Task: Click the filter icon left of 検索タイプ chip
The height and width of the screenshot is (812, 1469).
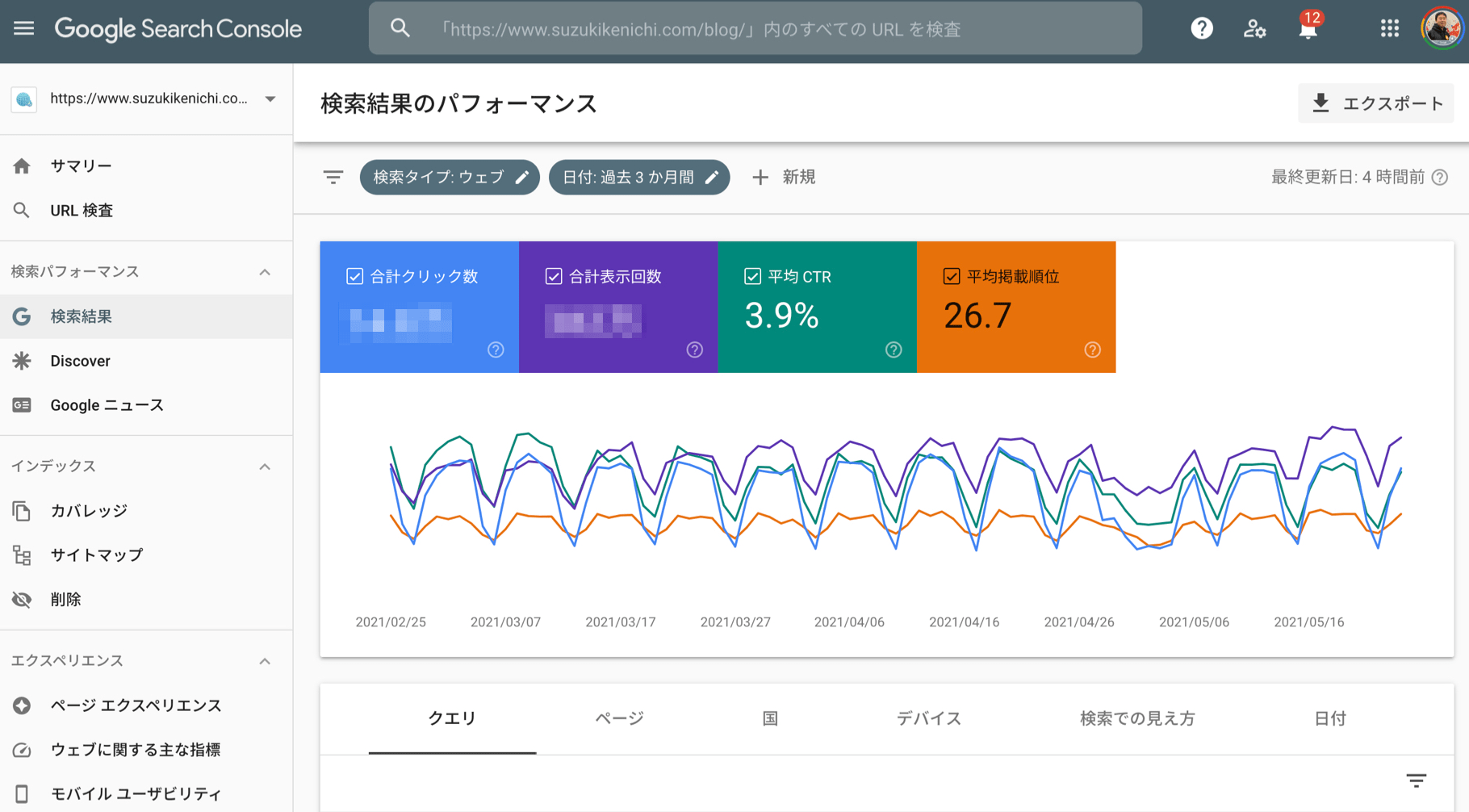Action: (x=333, y=178)
